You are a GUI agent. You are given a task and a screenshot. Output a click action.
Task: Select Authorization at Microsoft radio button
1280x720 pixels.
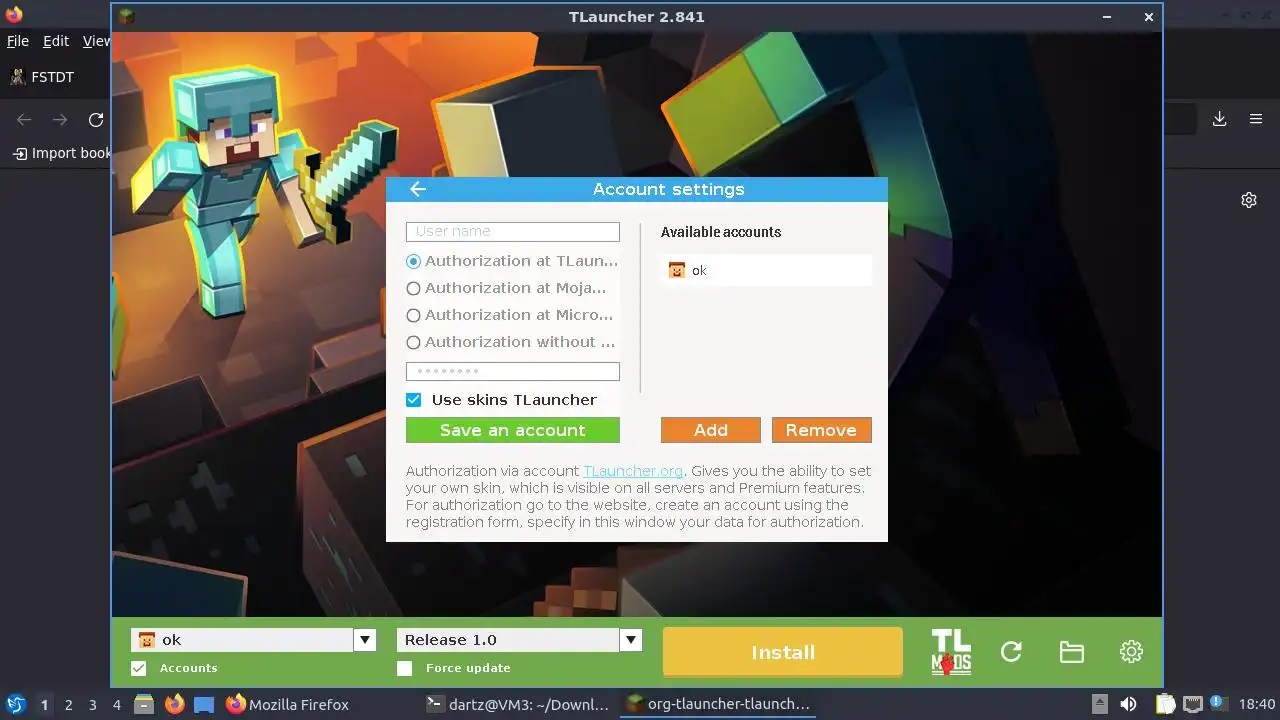click(413, 315)
